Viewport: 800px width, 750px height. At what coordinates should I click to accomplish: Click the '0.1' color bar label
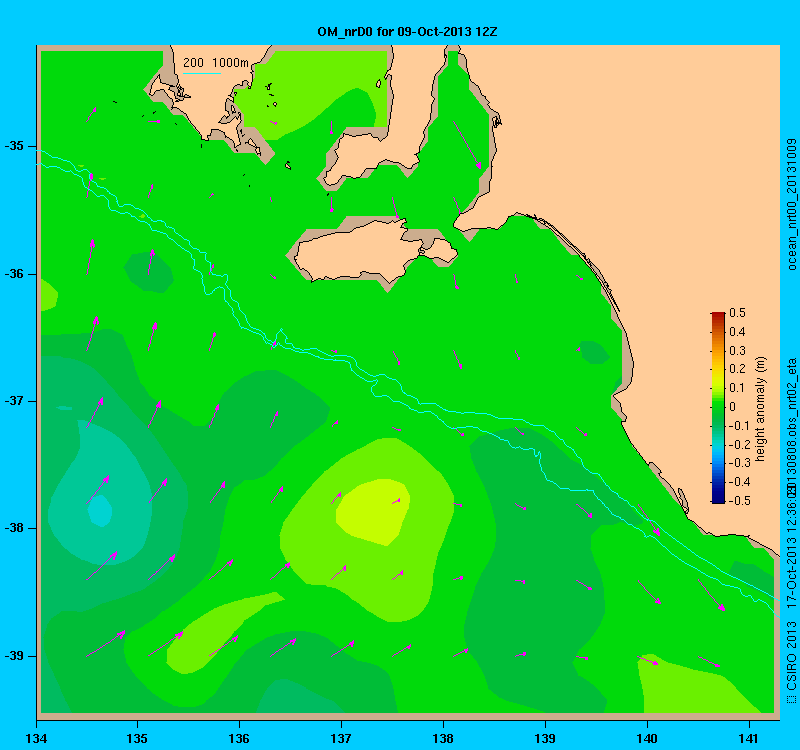(x=737, y=388)
